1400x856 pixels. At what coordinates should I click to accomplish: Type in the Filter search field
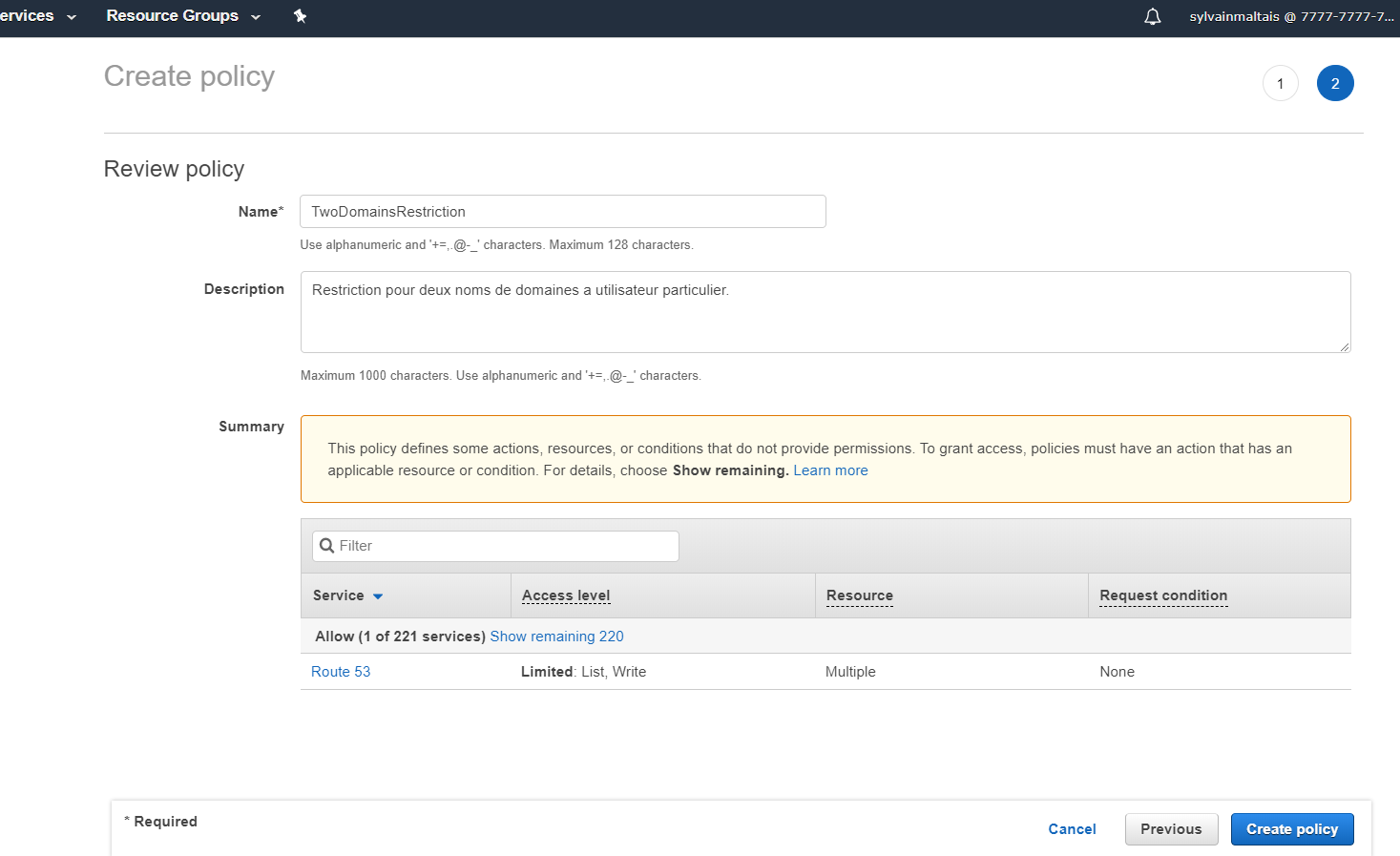click(506, 546)
